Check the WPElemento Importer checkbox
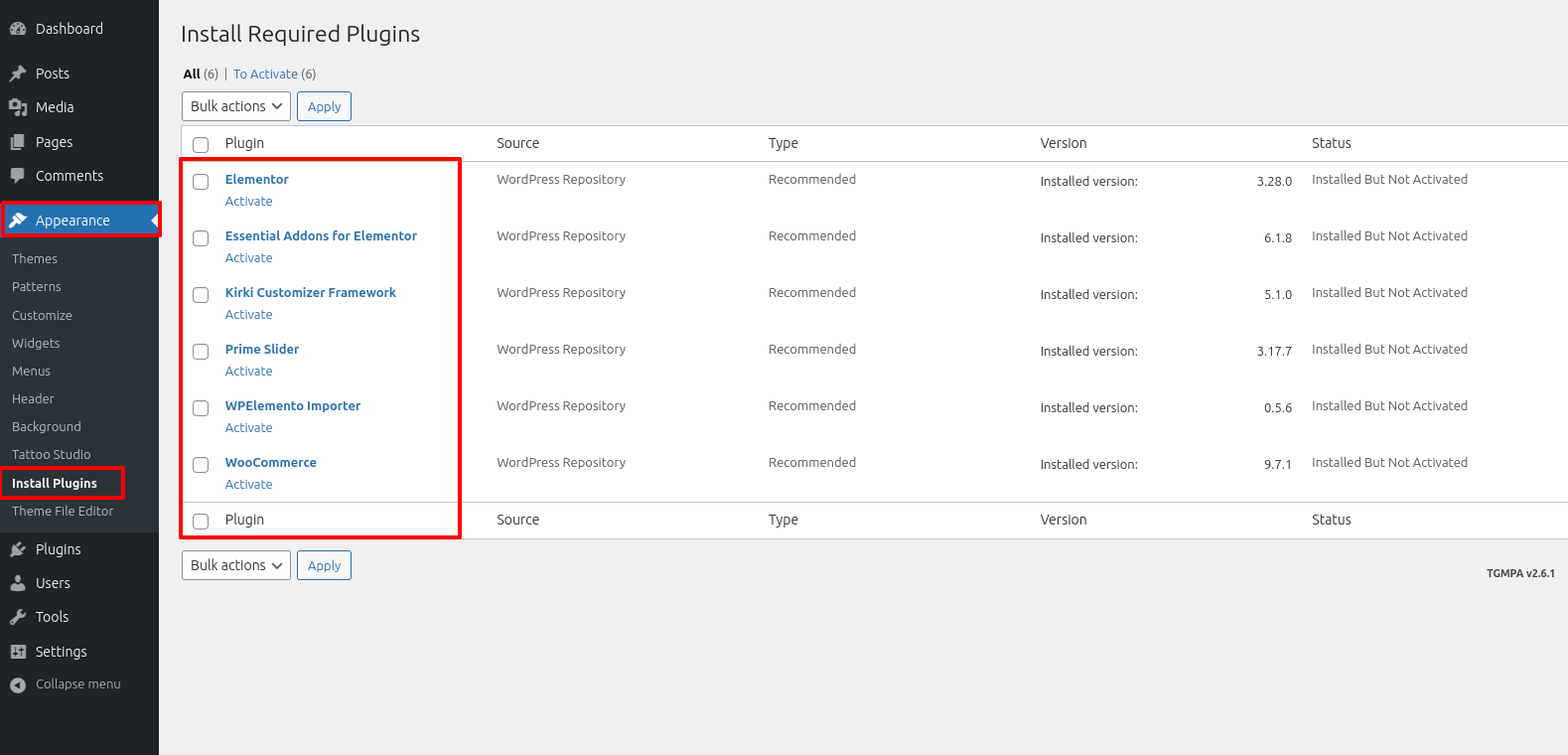The width and height of the screenshot is (1568, 755). click(201, 408)
